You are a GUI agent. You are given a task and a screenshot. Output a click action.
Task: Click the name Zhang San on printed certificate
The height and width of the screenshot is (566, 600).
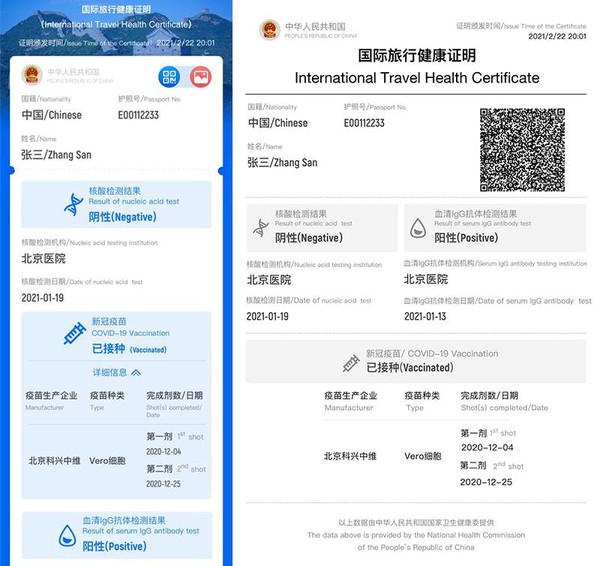coord(282,163)
